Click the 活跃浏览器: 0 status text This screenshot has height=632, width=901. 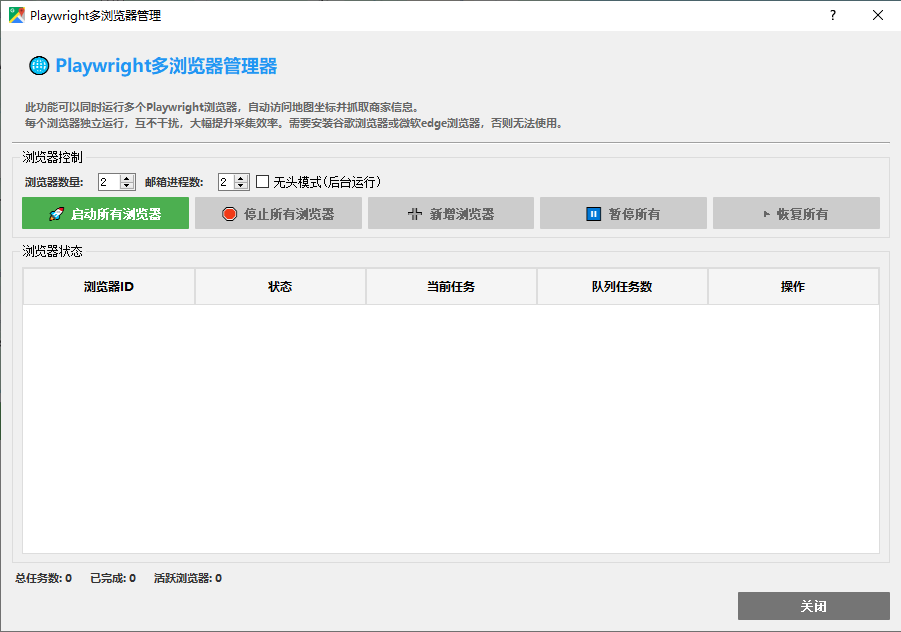coord(187,578)
